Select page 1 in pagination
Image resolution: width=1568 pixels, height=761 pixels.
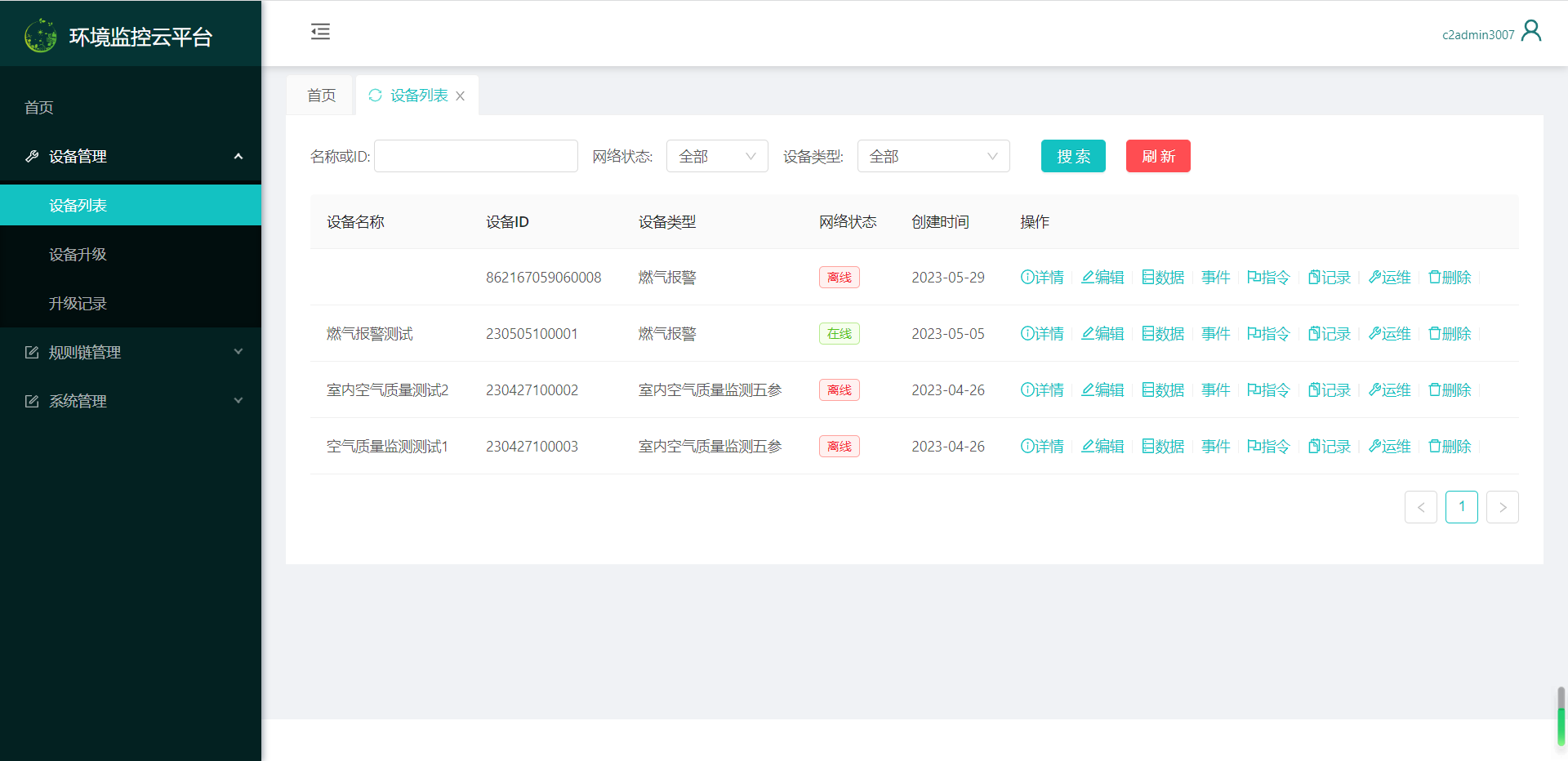1462,507
